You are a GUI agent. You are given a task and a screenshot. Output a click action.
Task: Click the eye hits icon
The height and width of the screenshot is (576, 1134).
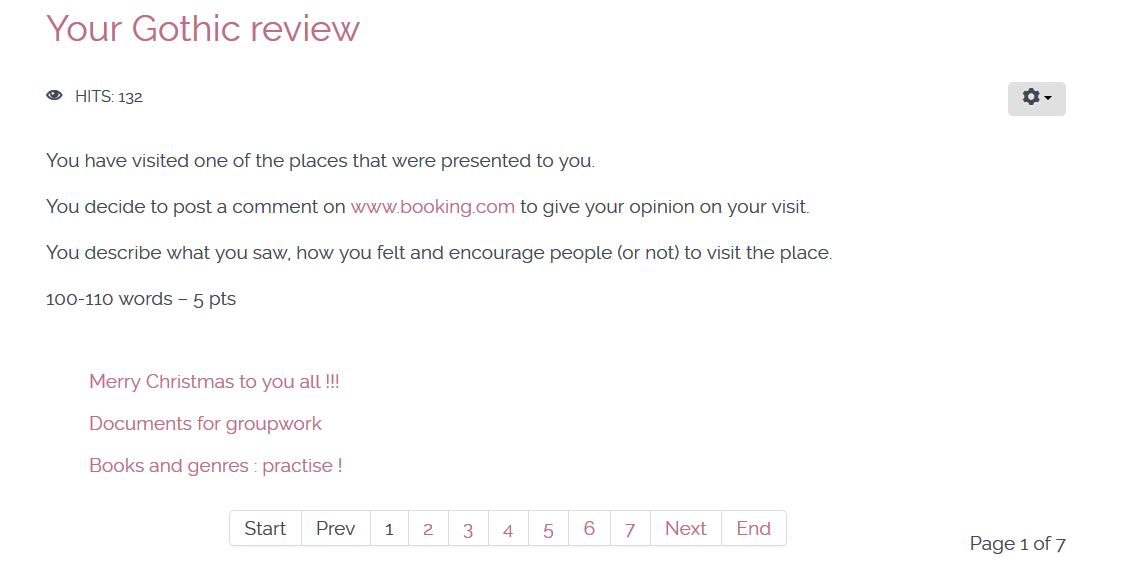point(54,96)
